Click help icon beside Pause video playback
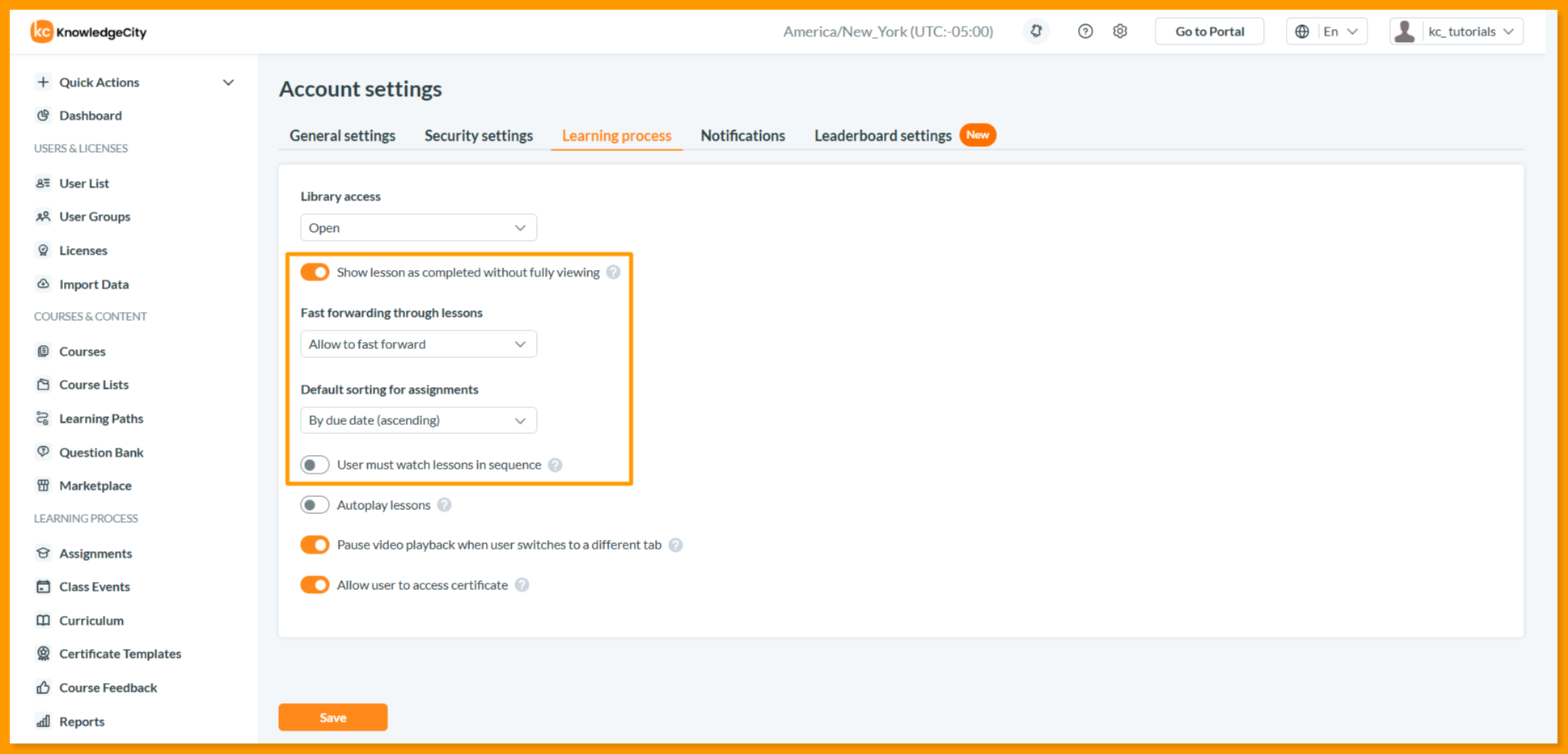Screen dimensions: 1568x754 (x=676, y=545)
